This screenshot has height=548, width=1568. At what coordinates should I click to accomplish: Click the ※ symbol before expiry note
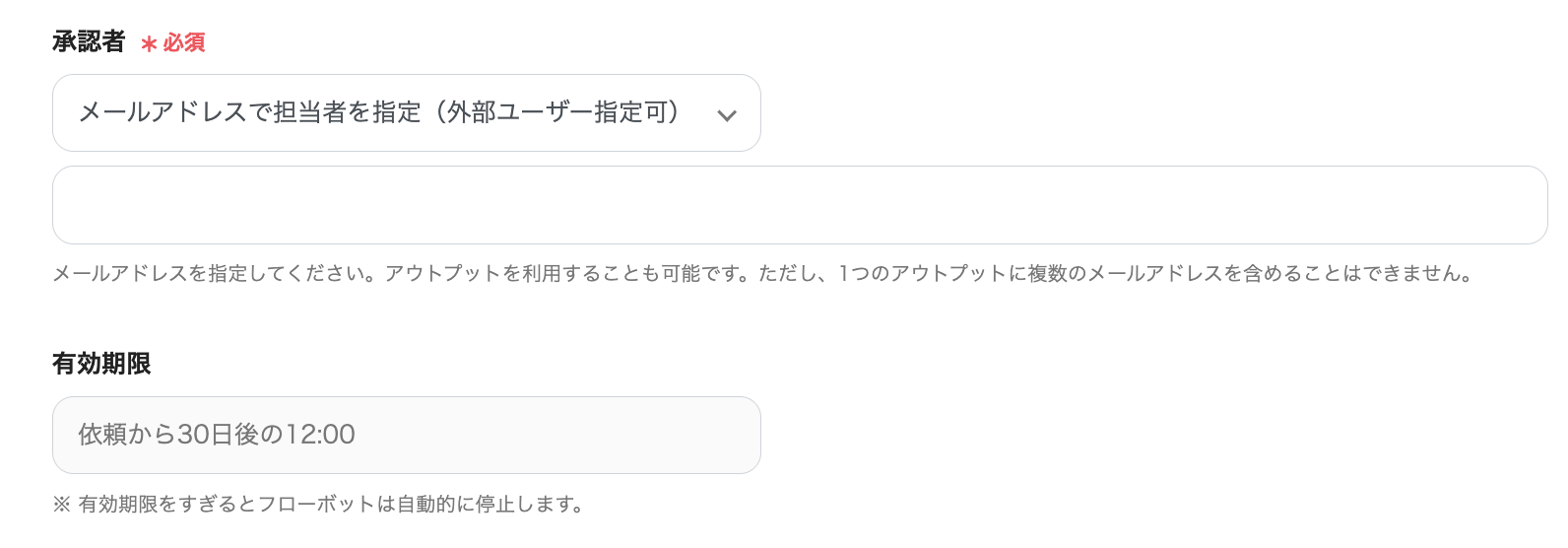pos(61,505)
